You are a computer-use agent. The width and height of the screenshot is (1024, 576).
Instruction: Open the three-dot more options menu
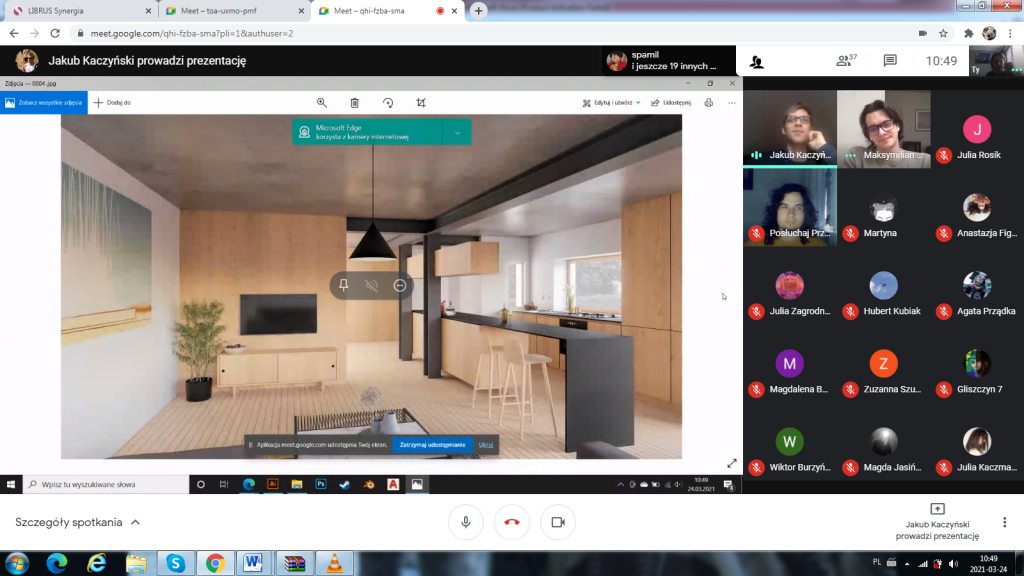coord(1004,522)
